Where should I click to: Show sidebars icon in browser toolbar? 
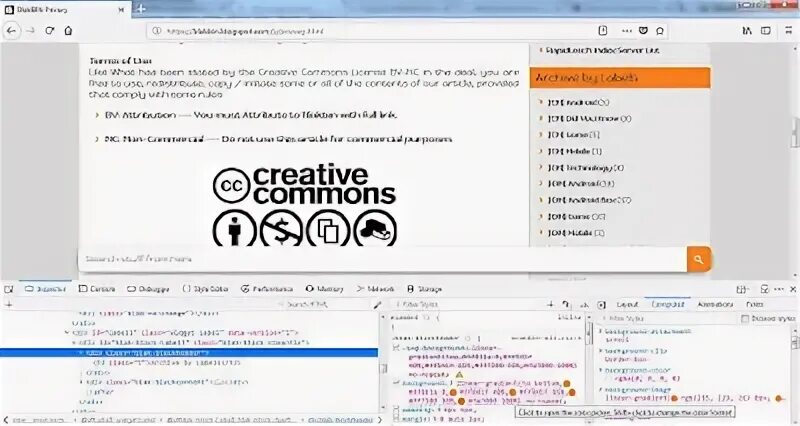[766, 31]
